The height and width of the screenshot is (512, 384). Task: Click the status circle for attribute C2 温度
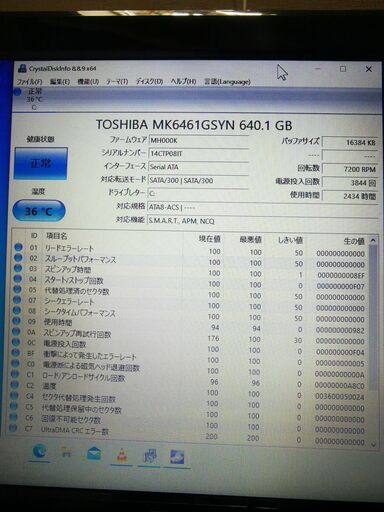coord(14,385)
